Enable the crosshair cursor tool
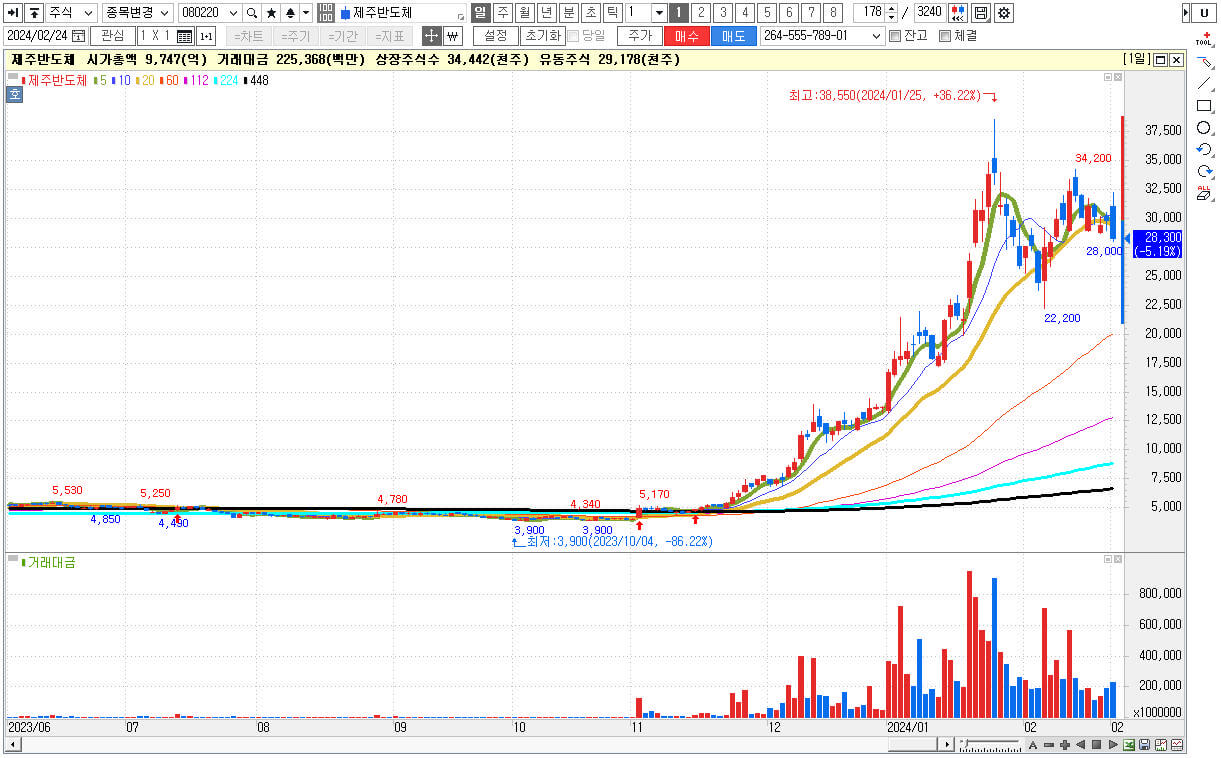 pyautogui.click(x=431, y=36)
